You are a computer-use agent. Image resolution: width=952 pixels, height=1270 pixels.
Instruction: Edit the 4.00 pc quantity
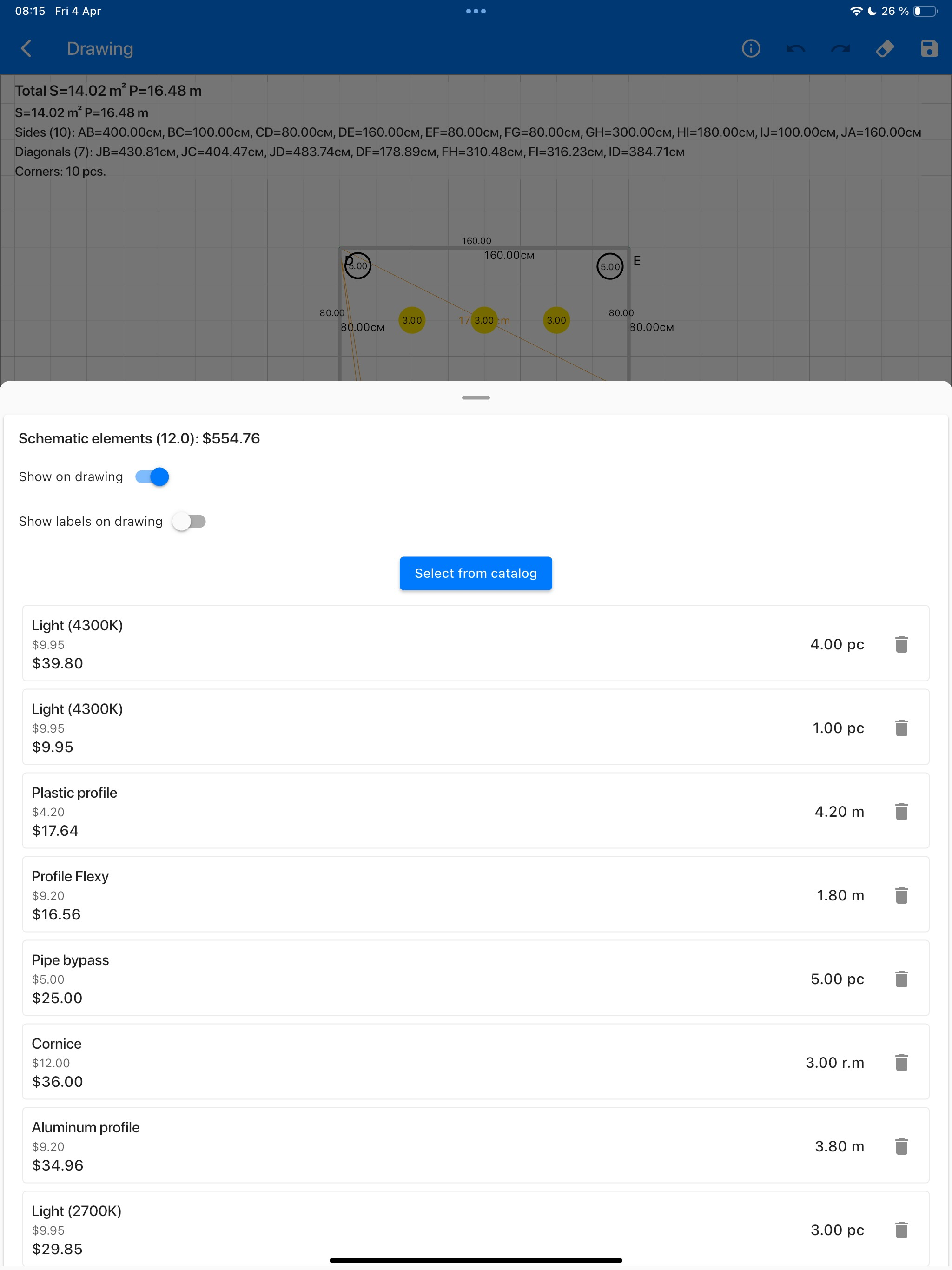click(837, 644)
